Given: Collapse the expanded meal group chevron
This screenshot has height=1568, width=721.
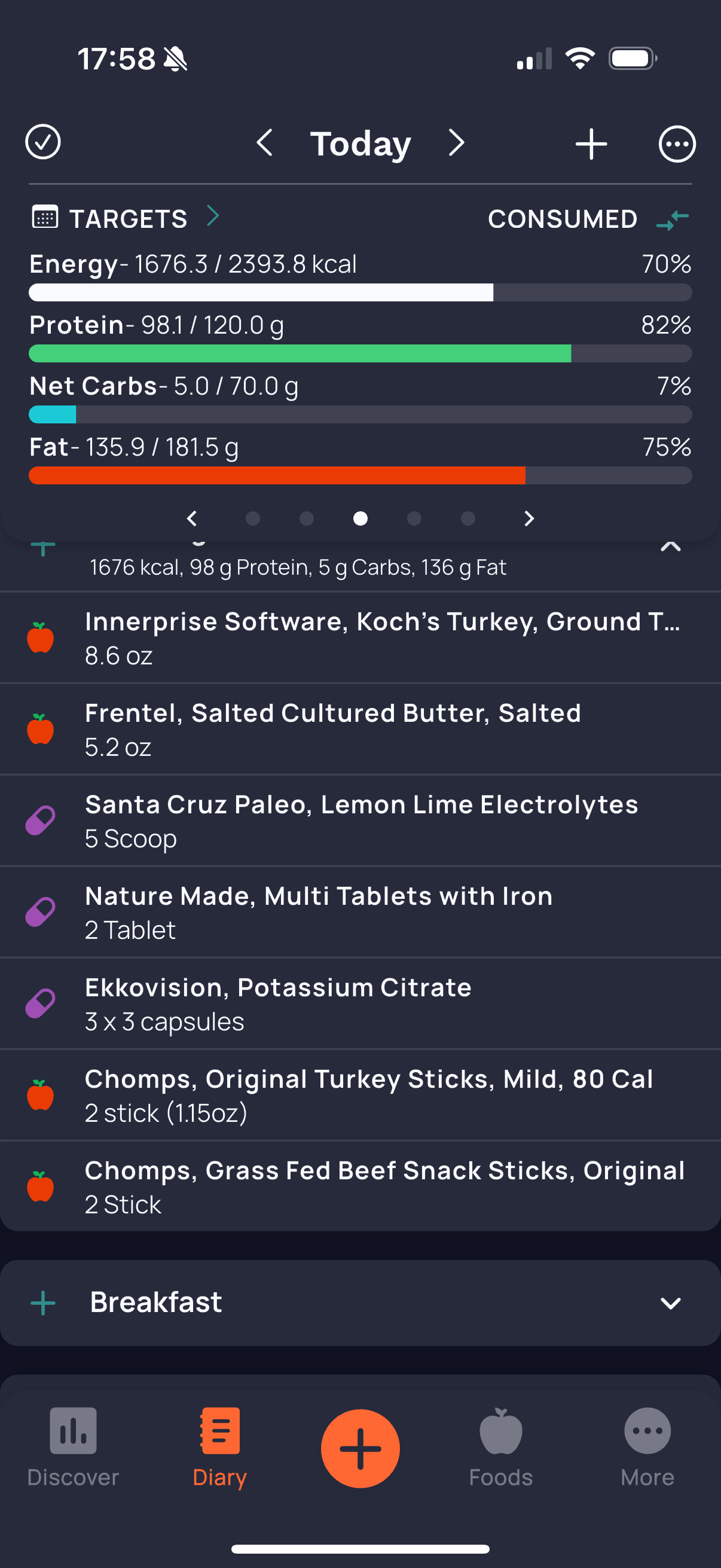Looking at the screenshot, I should [x=671, y=546].
